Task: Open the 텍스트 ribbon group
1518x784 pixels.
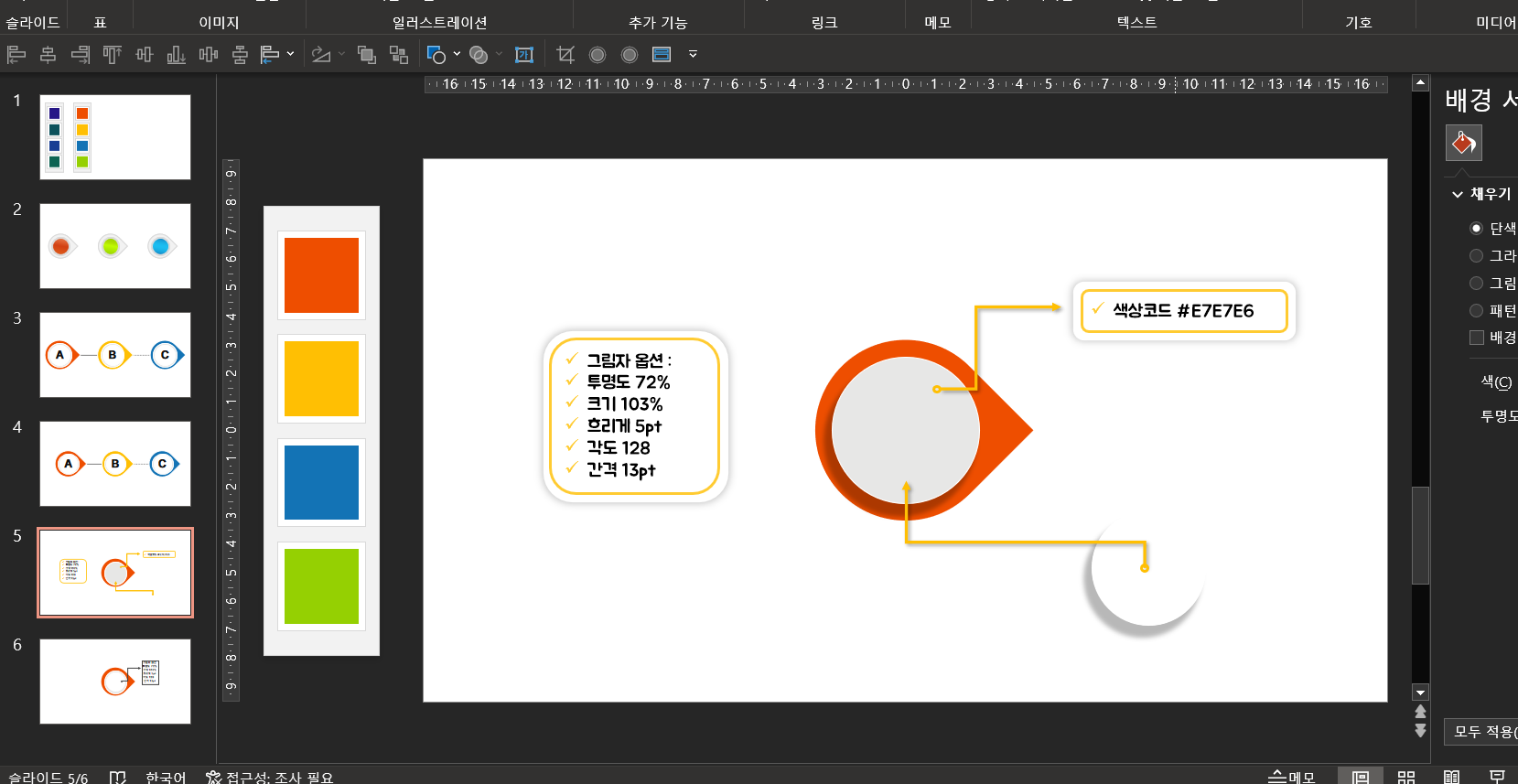Action: pyautogui.click(x=1136, y=22)
